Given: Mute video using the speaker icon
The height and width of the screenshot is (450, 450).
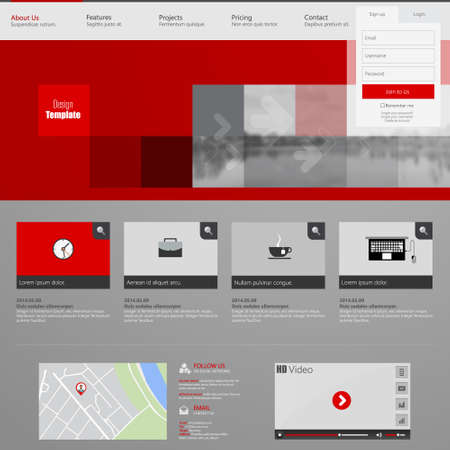Looking at the screenshot, I should click(379, 435).
